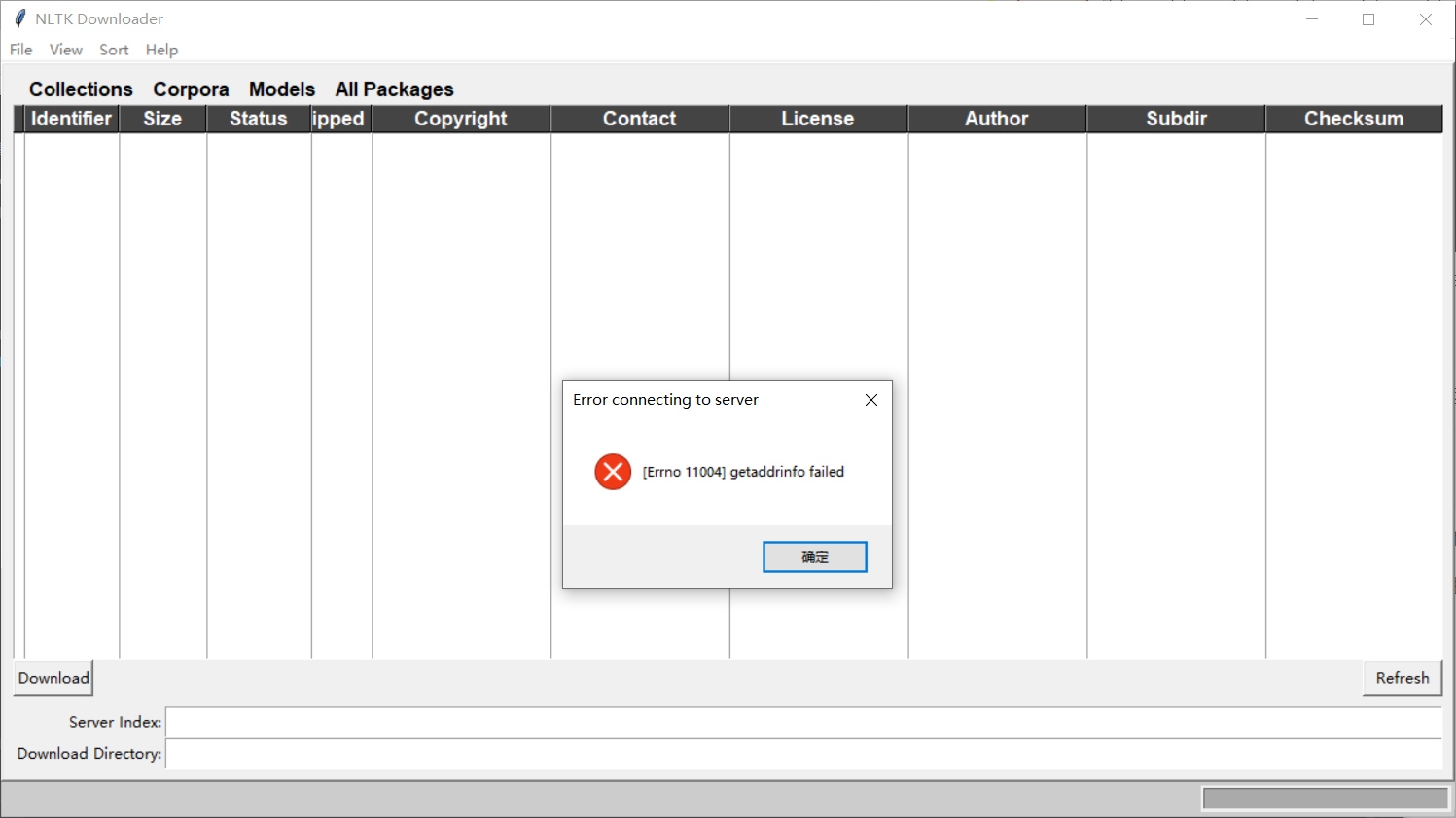This screenshot has width=1456, height=818.
Task: Focus the Server Index input field
Action: click(x=803, y=723)
